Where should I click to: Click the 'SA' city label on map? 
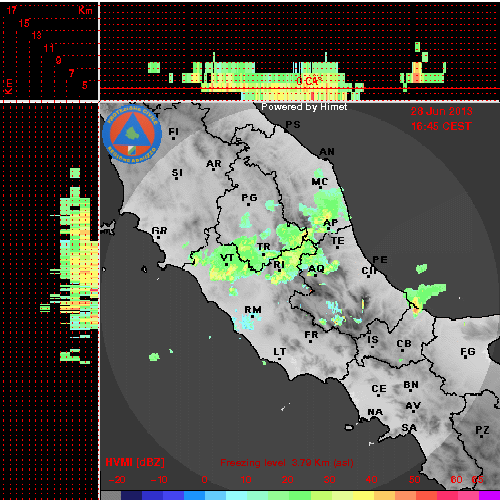pyautogui.click(x=409, y=428)
